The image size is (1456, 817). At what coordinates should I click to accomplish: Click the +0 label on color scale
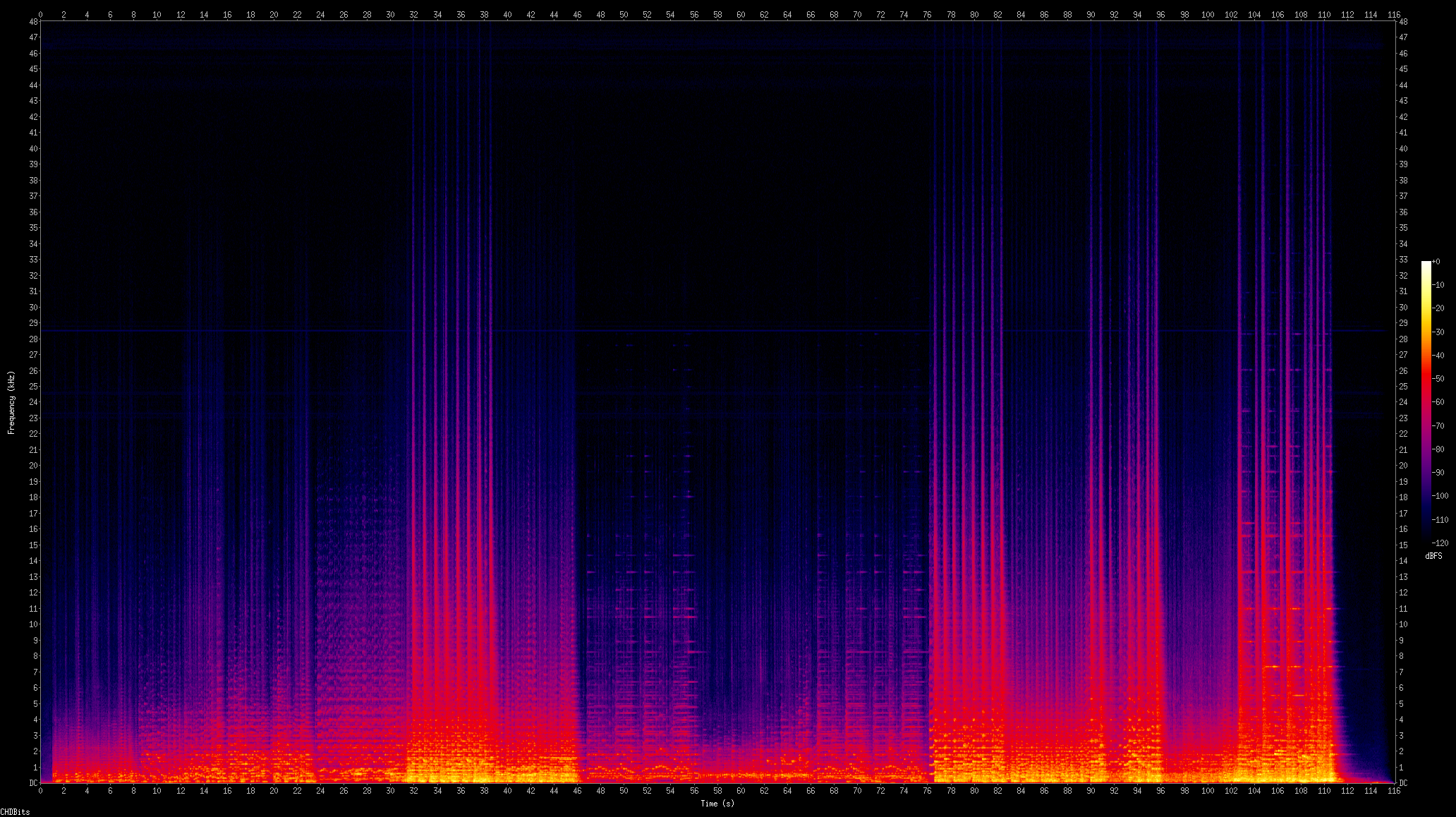(x=1436, y=262)
